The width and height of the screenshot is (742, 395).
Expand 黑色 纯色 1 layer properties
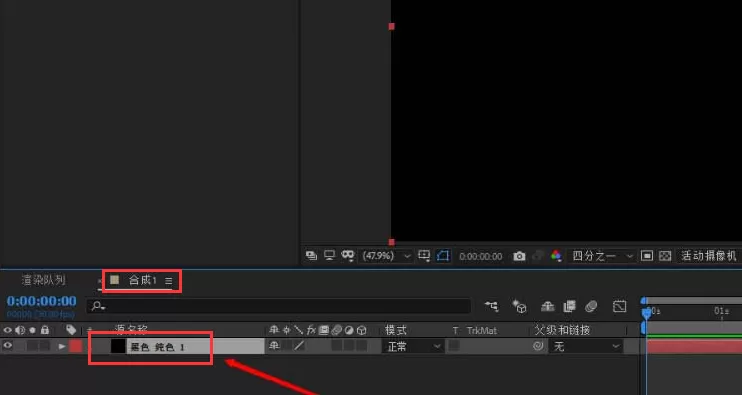(62, 347)
